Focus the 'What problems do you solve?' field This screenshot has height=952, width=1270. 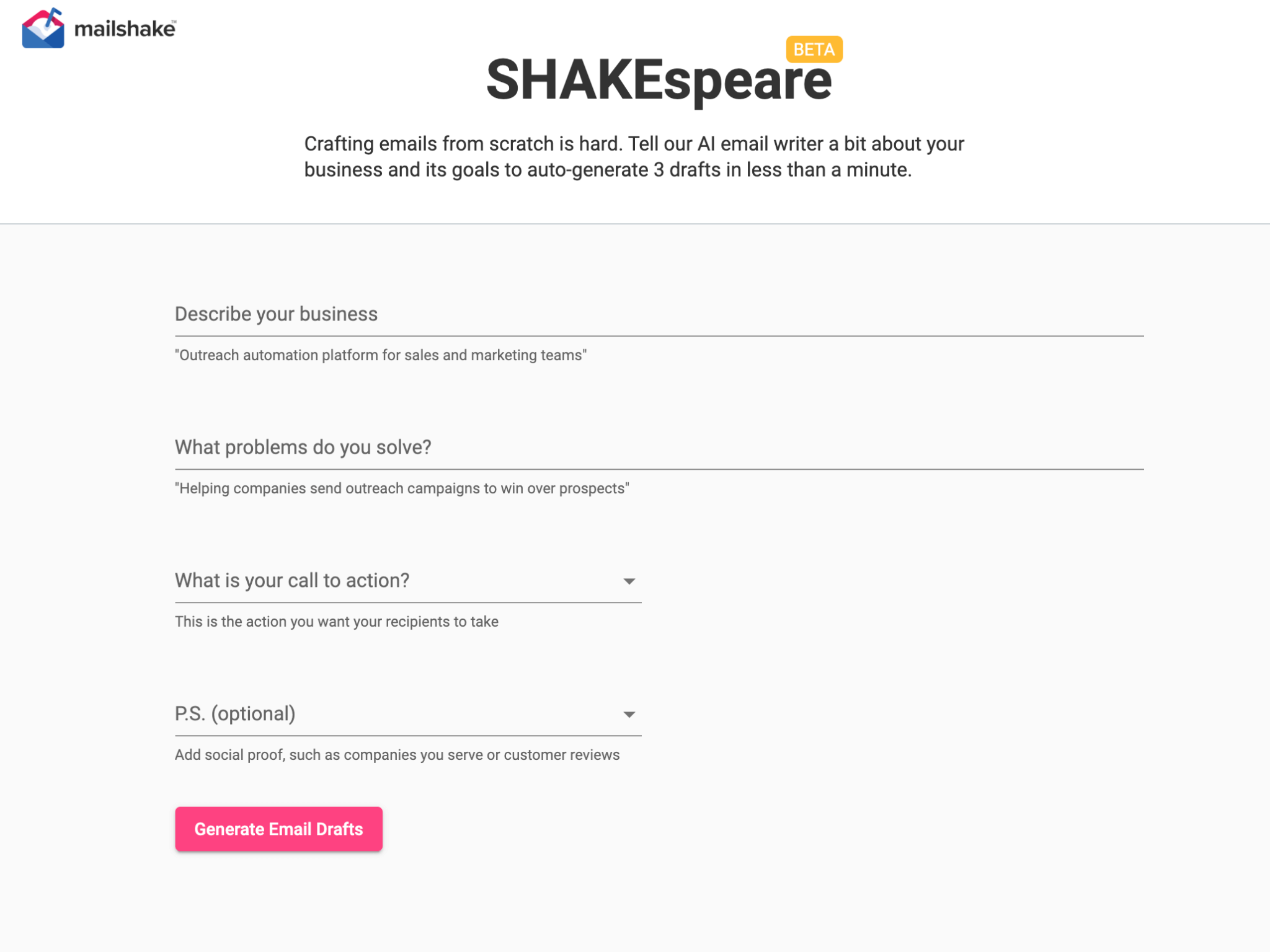point(659,447)
